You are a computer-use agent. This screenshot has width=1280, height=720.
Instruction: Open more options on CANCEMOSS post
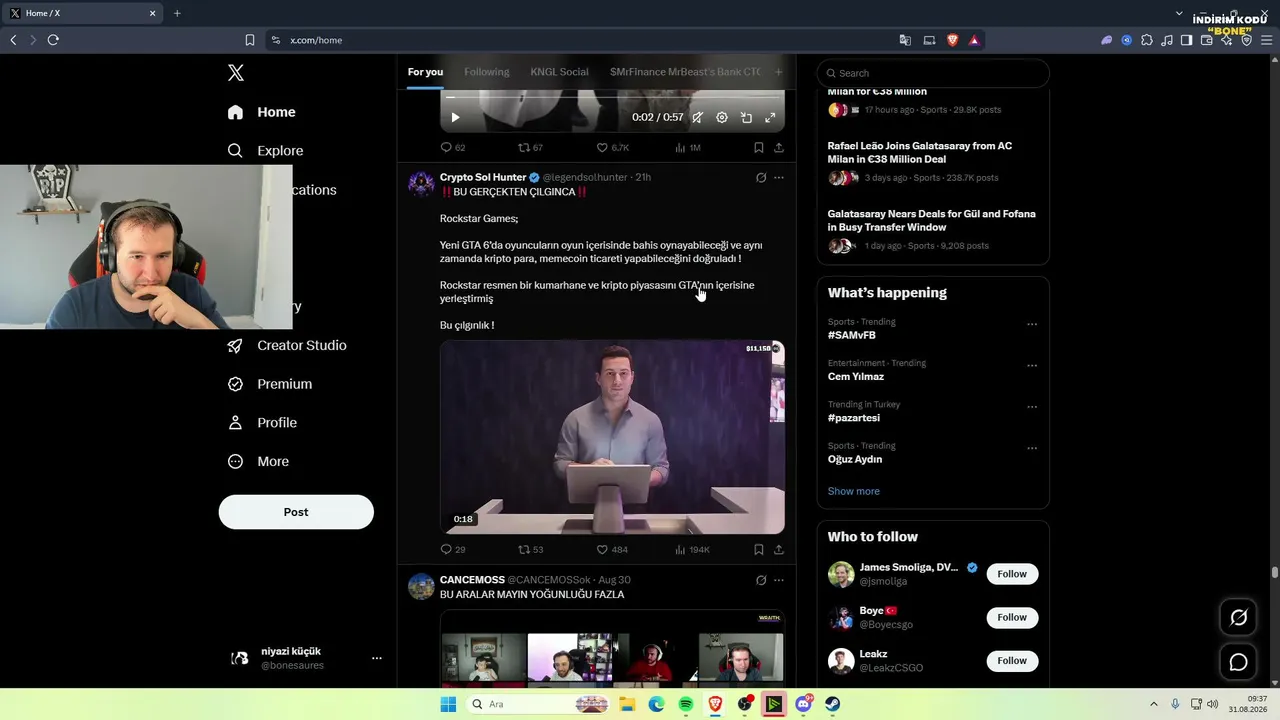[779, 580]
